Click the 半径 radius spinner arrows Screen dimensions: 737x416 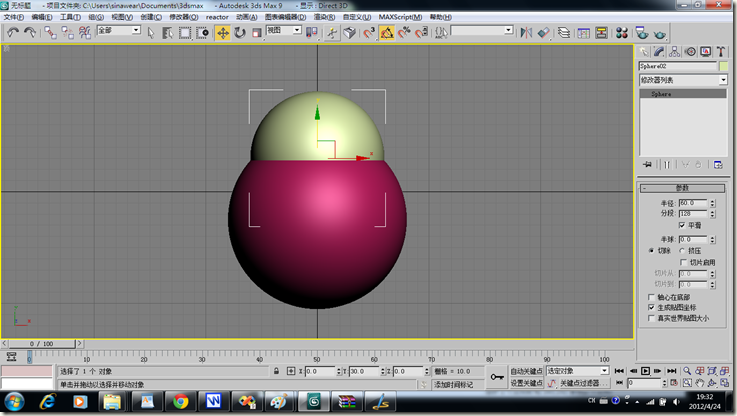click(x=713, y=203)
